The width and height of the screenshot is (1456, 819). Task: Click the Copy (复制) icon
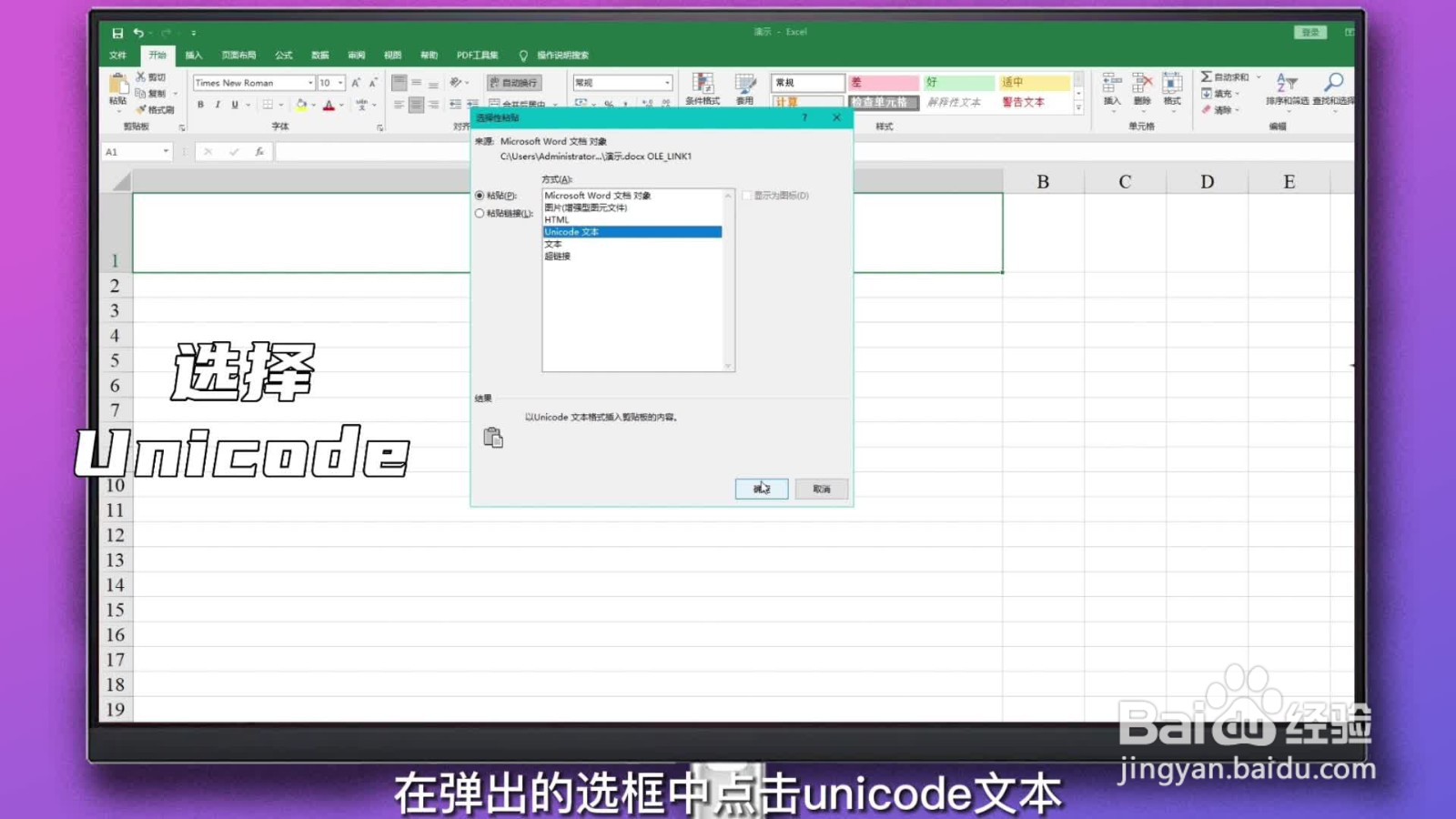tap(141, 93)
